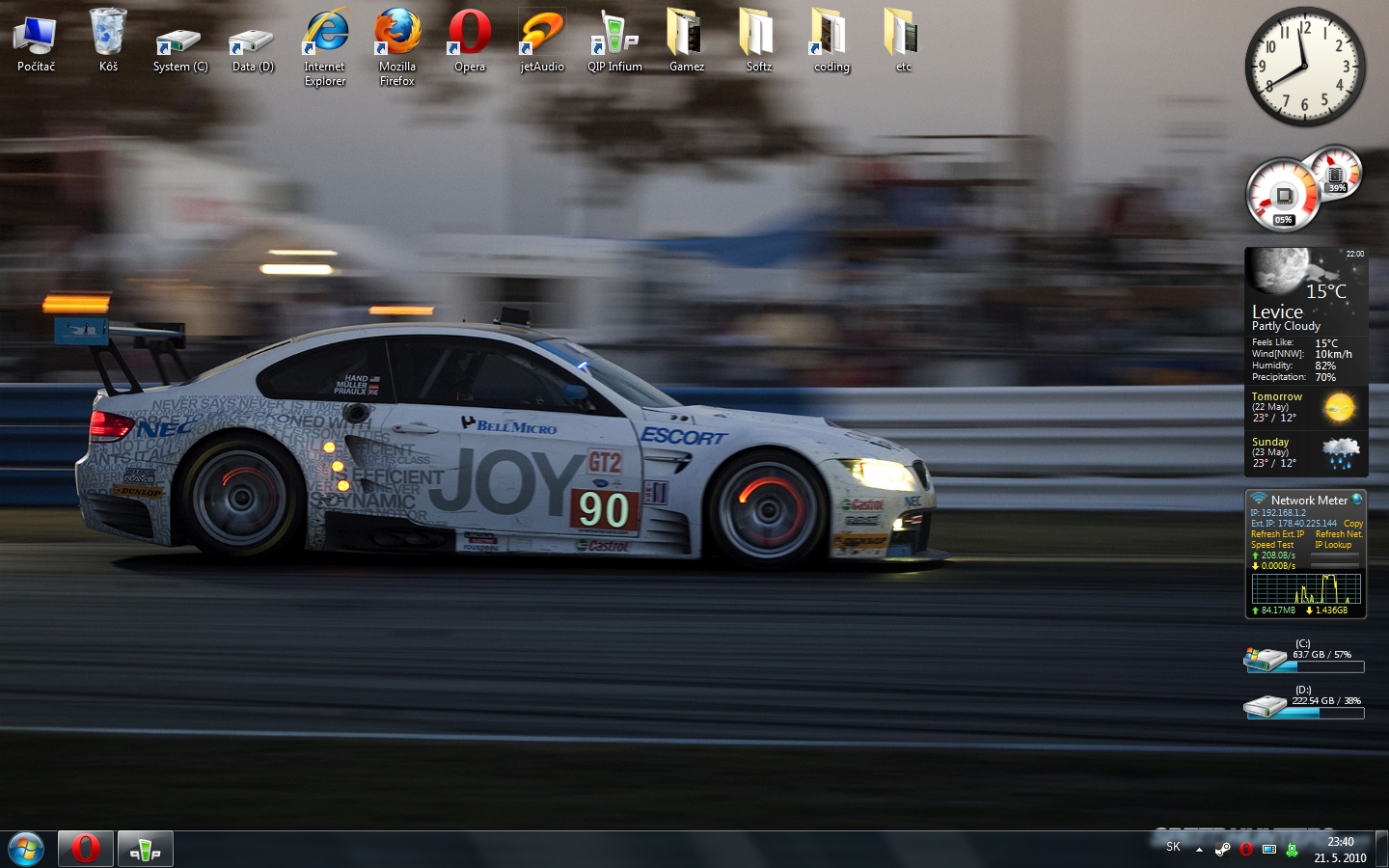
Task: Select the QIP Infium desktop shortcut
Action: click(614, 41)
